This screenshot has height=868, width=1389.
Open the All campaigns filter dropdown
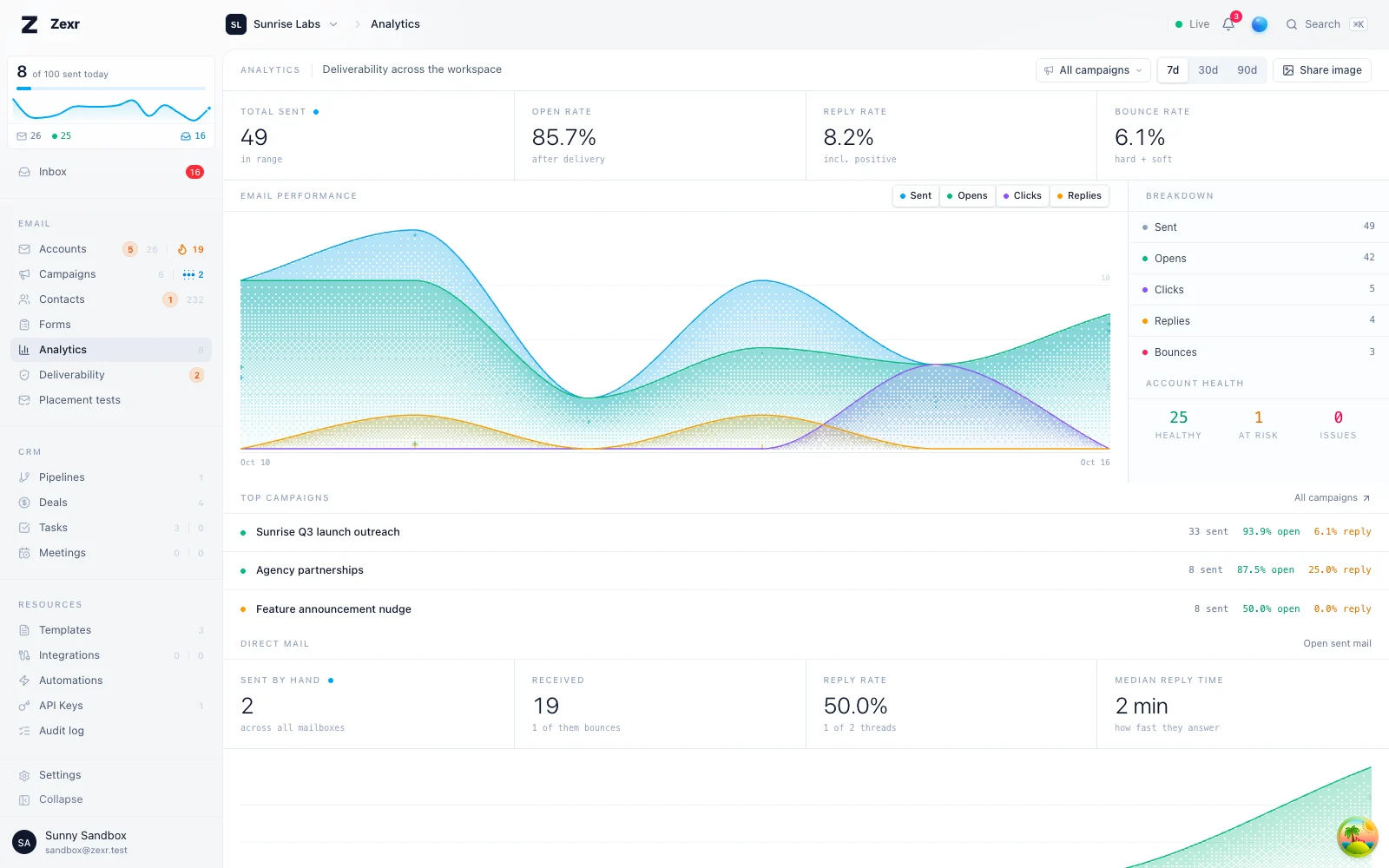tap(1093, 70)
